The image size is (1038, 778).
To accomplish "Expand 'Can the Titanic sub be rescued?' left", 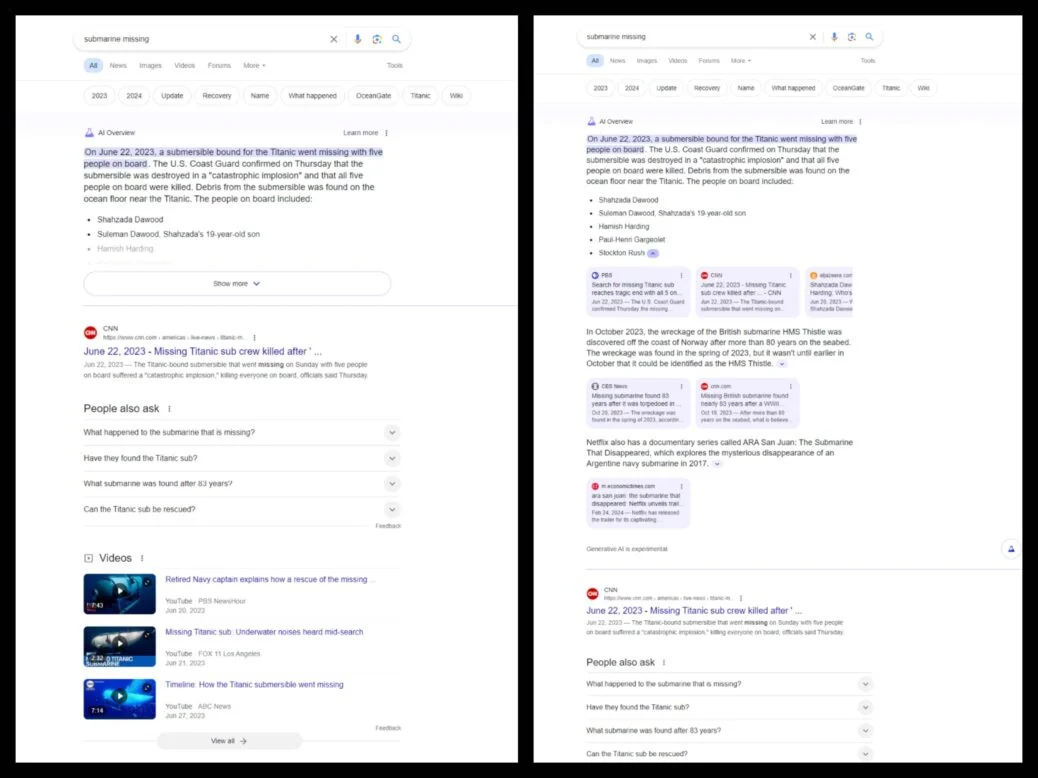I will [392, 509].
